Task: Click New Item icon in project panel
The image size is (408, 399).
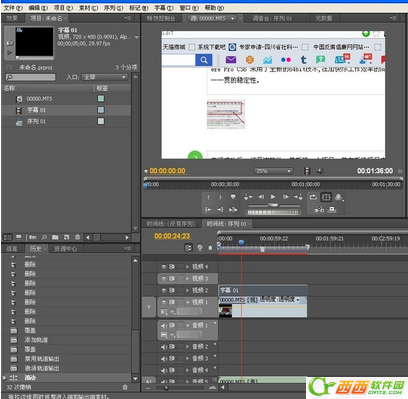Action: click(x=67, y=237)
